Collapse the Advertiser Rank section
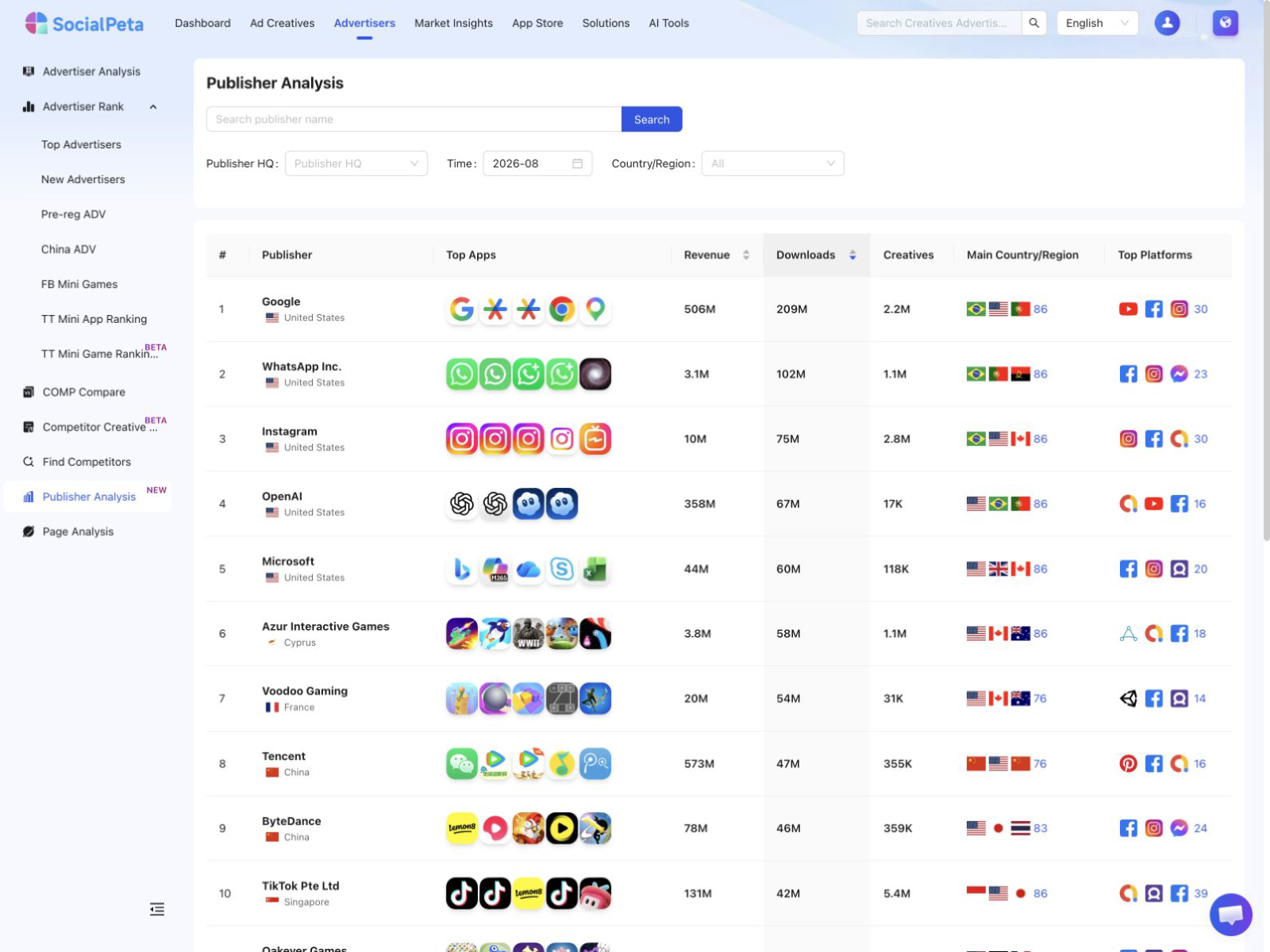The width and height of the screenshot is (1270, 952). (x=153, y=107)
